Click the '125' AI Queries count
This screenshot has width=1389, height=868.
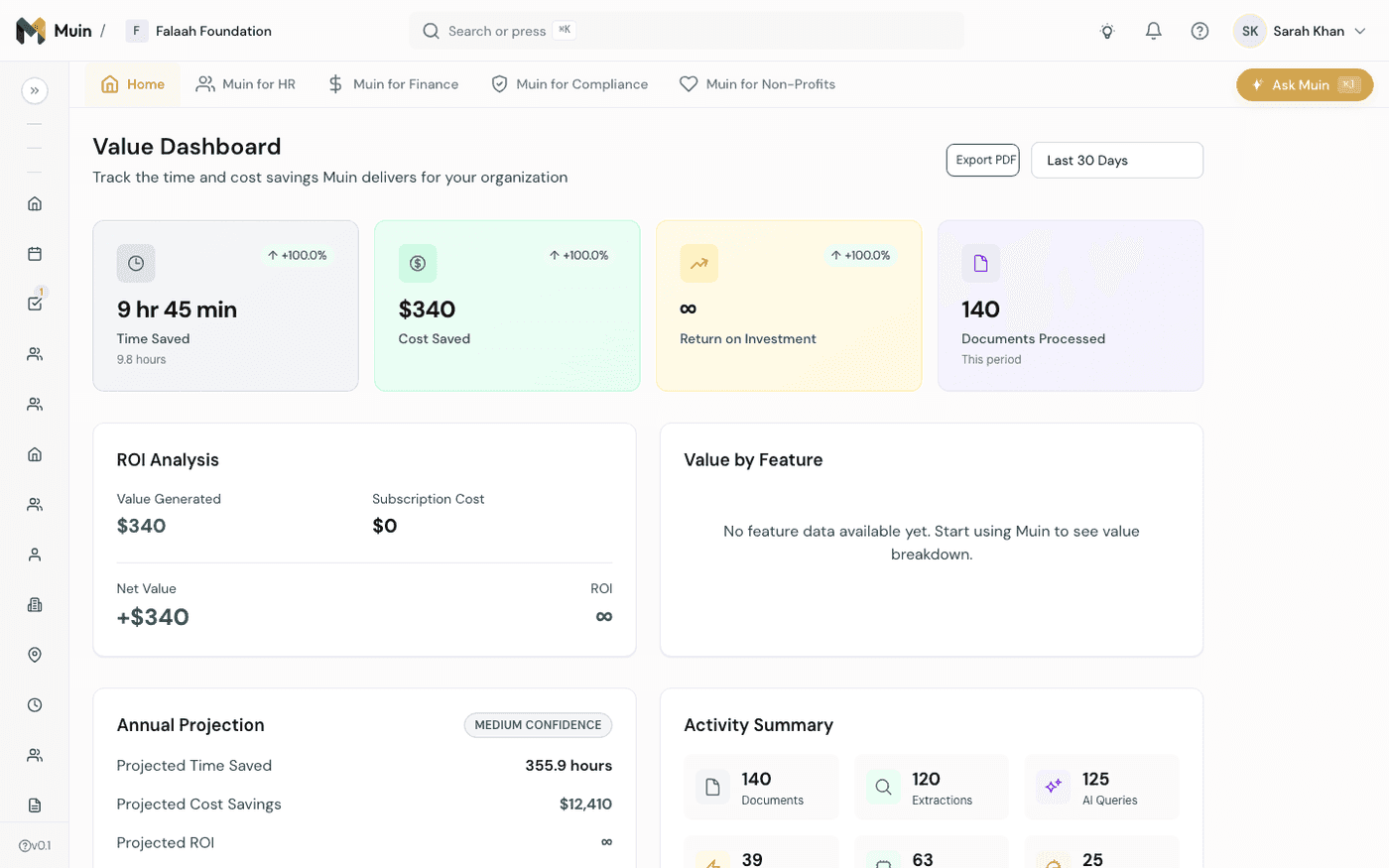[1095, 779]
